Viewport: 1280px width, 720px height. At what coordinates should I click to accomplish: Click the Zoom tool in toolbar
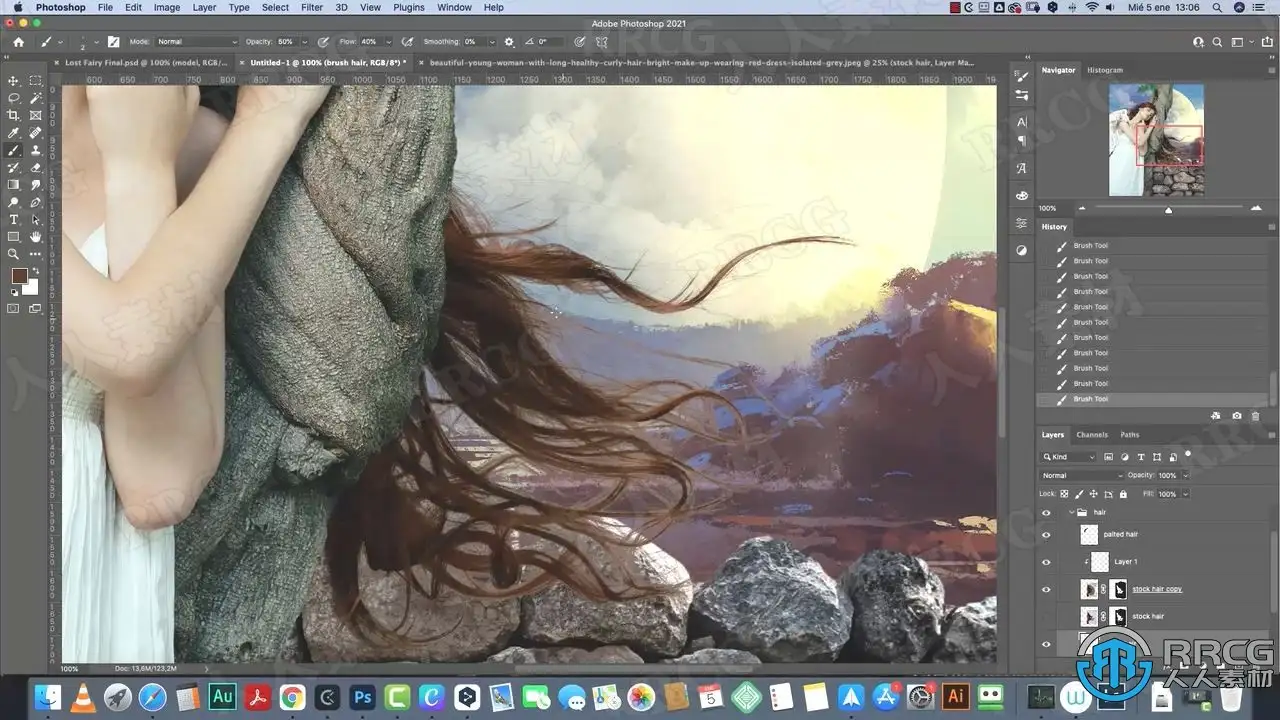click(14, 254)
